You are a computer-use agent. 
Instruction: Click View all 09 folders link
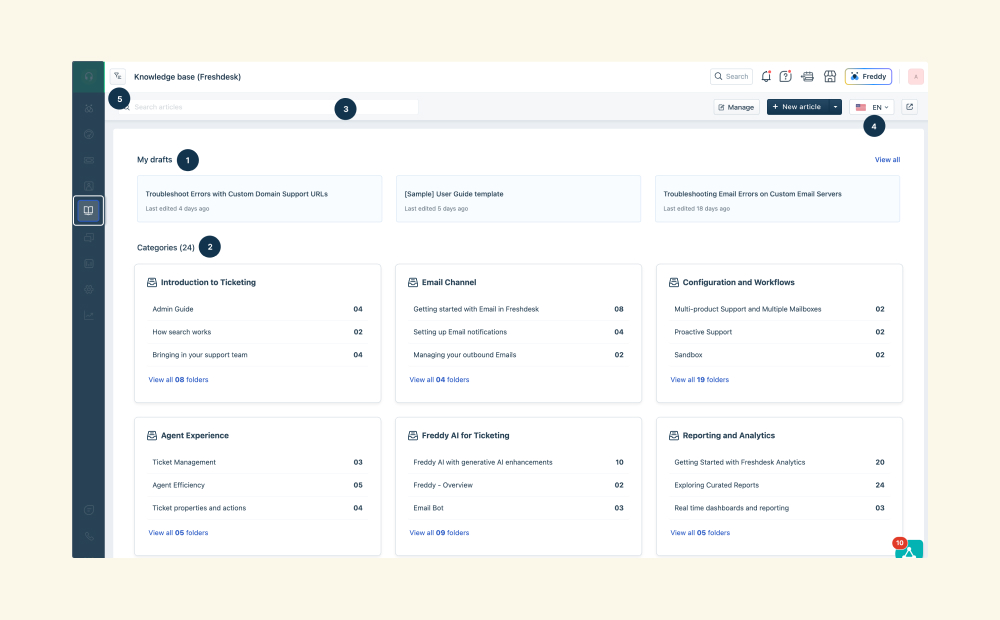point(439,533)
